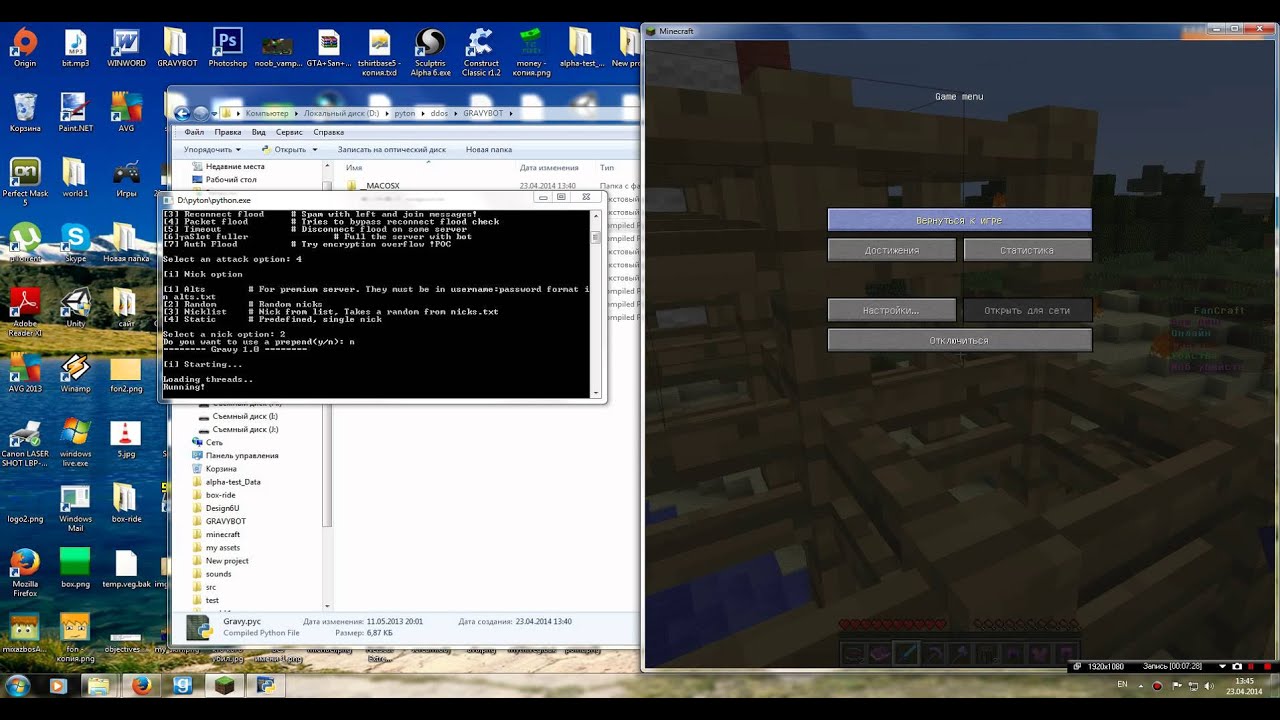Screen dimensions: 1280x720
Task: Open Windows Explorer from the taskbar
Action: pyautogui.click(x=98, y=686)
